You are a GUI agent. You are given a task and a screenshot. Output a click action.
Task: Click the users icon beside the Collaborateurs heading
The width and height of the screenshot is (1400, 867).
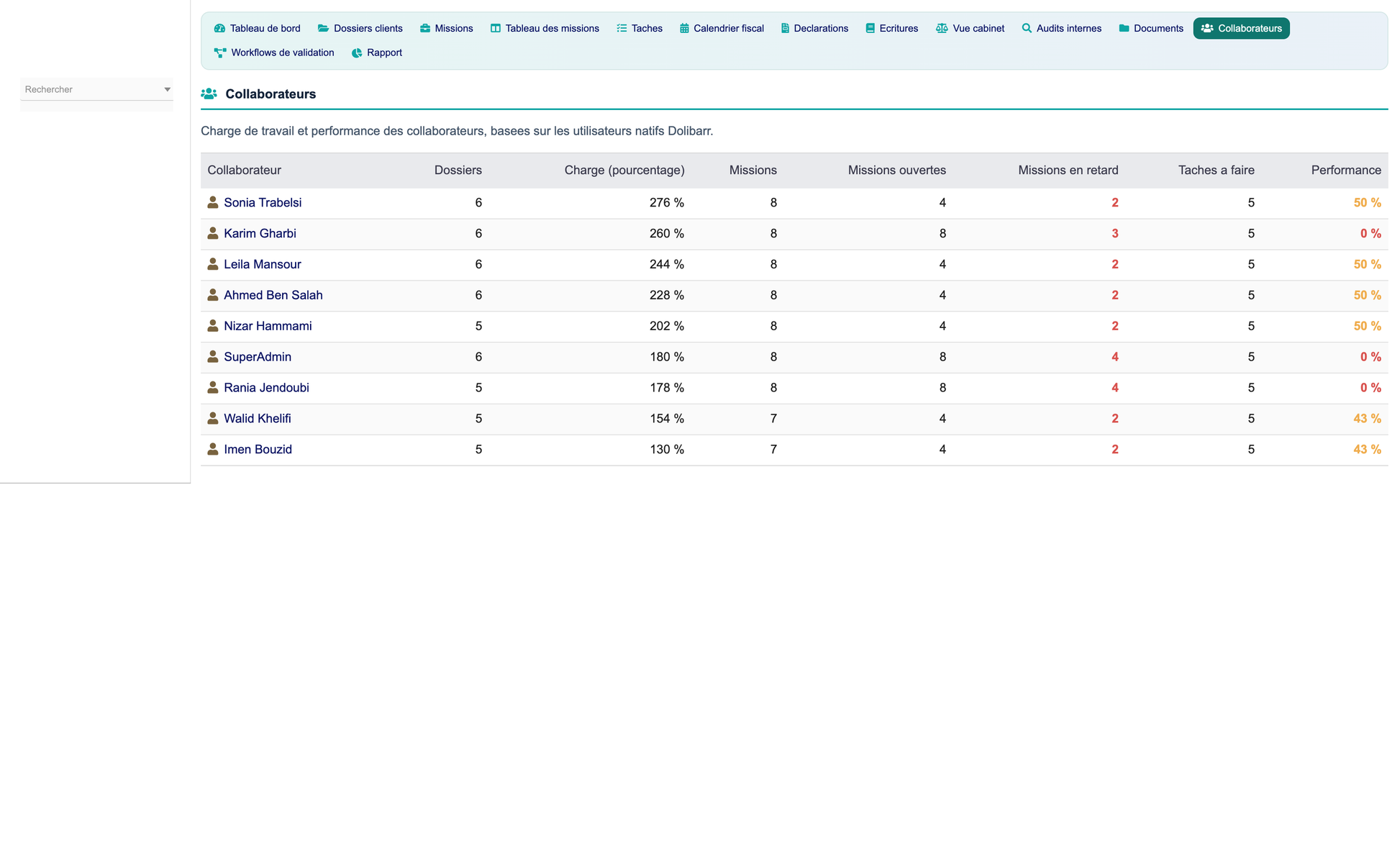(x=209, y=94)
